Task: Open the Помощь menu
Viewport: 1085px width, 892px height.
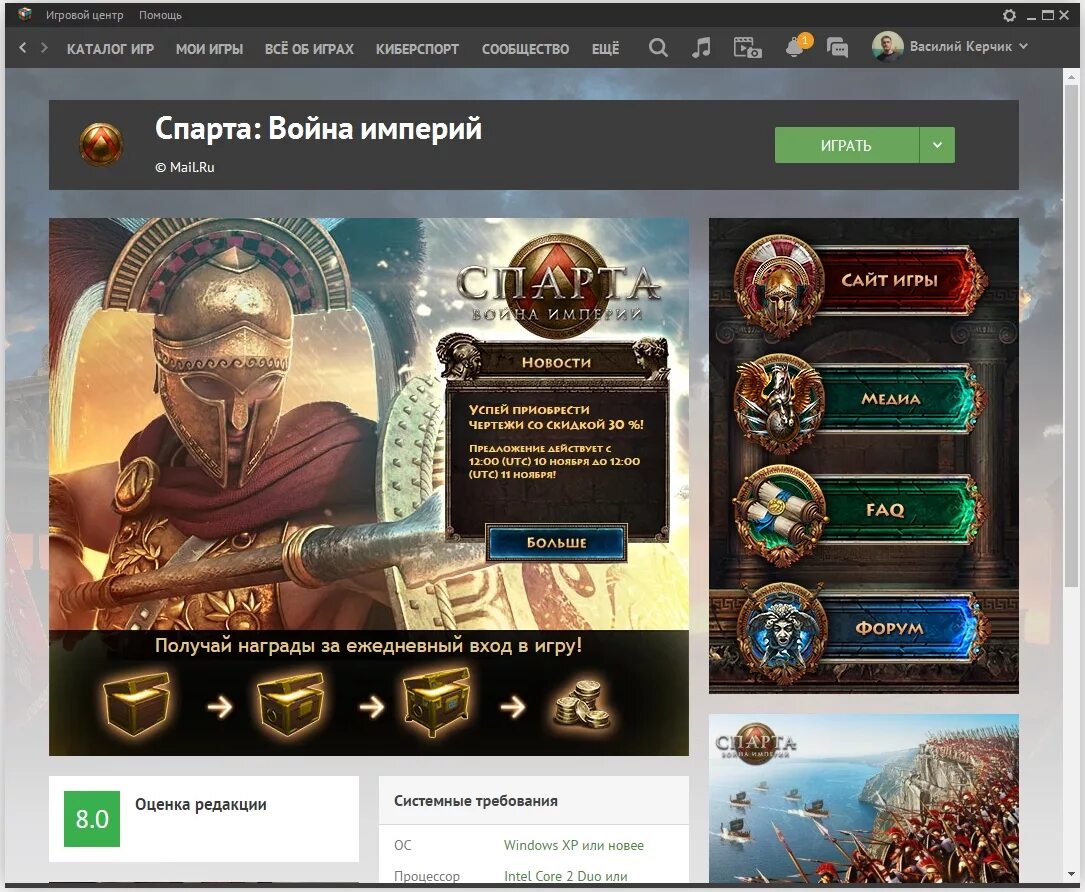Action: coord(160,15)
